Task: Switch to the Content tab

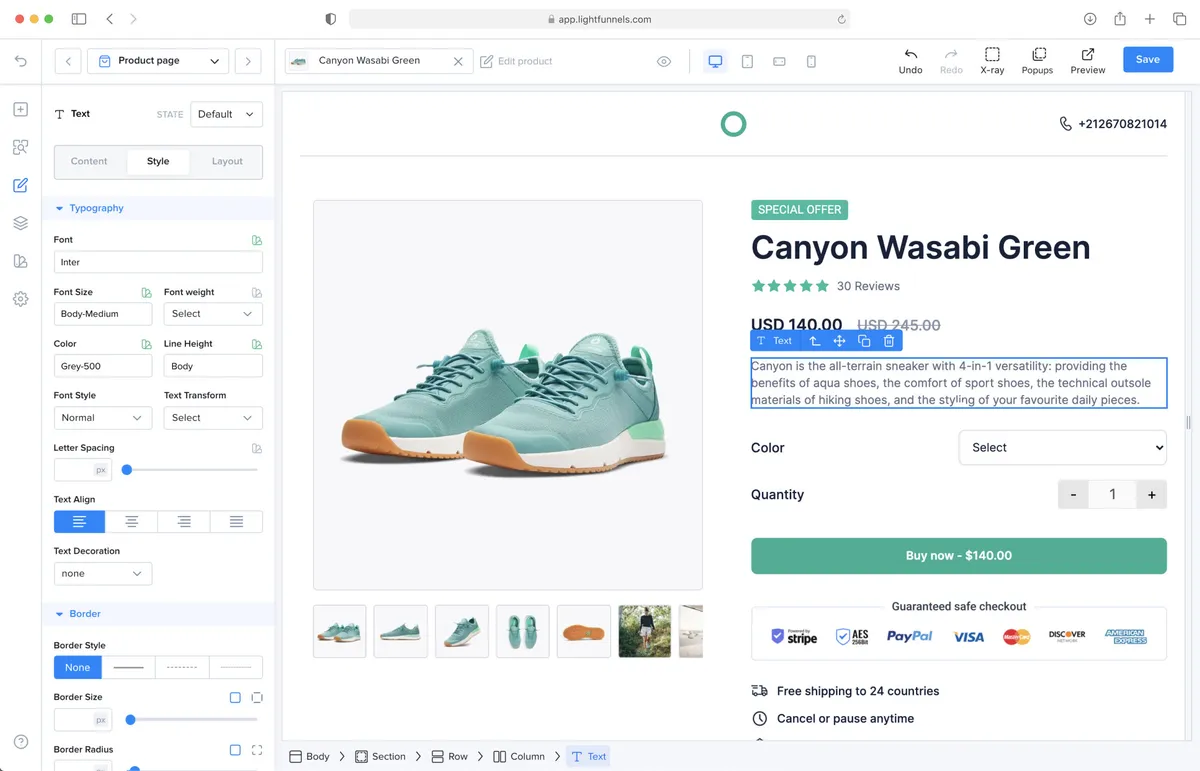Action: 89,161
